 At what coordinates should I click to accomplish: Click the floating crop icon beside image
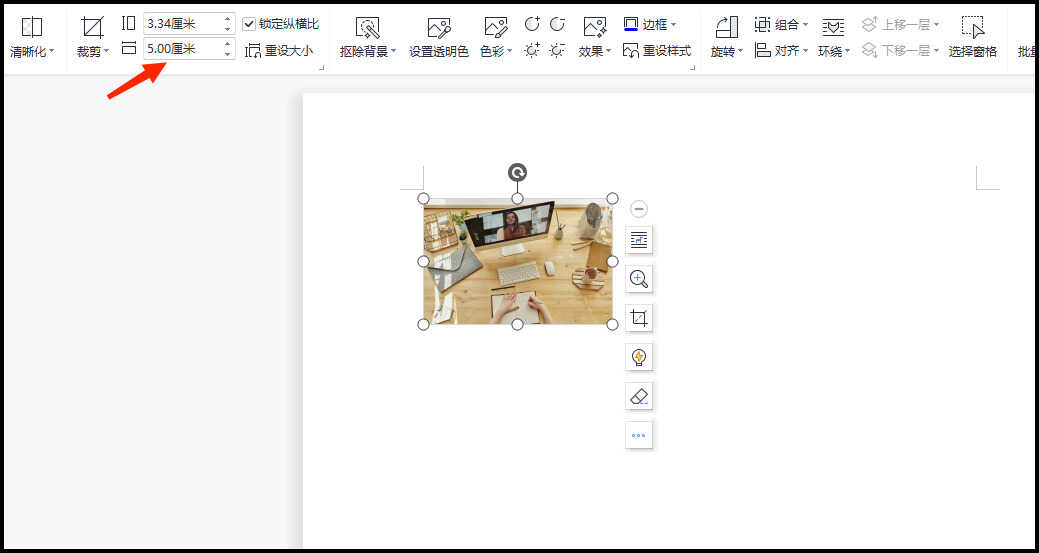tap(639, 318)
